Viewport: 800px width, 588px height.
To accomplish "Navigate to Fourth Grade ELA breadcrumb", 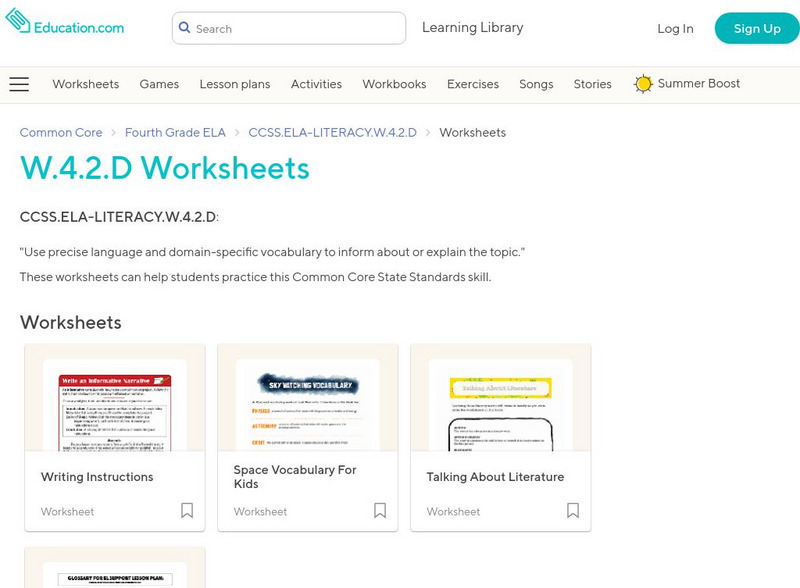I will (175, 132).
